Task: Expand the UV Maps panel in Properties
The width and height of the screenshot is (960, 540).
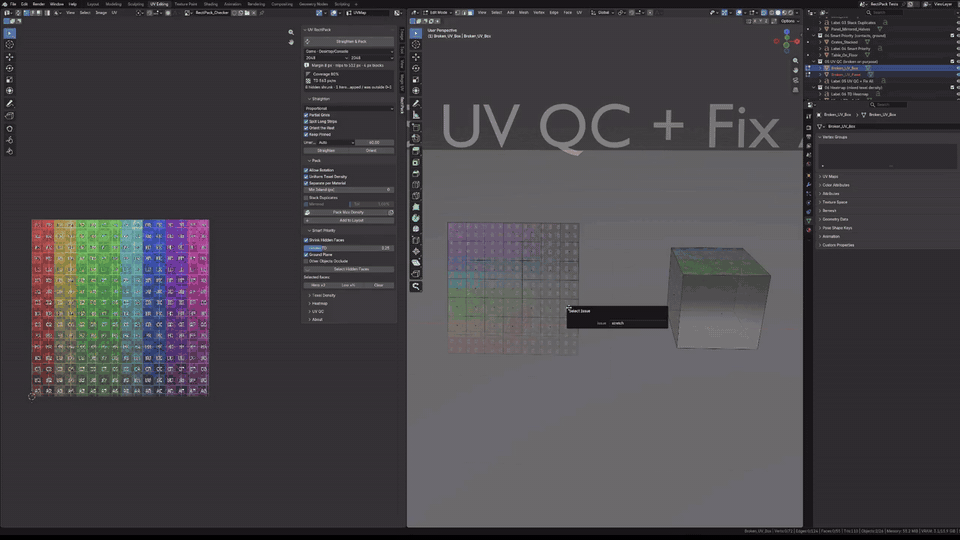Action: pos(829,176)
